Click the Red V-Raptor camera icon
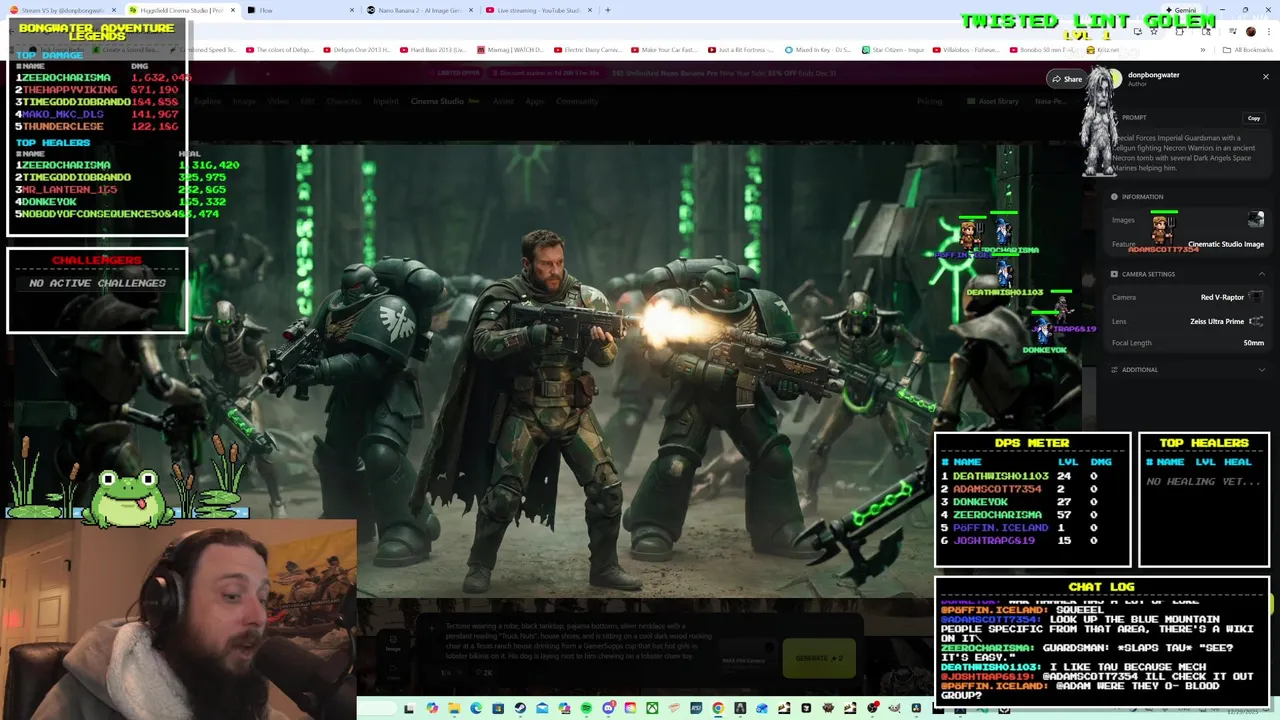This screenshot has height=720, width=1280. point(1256,297)
